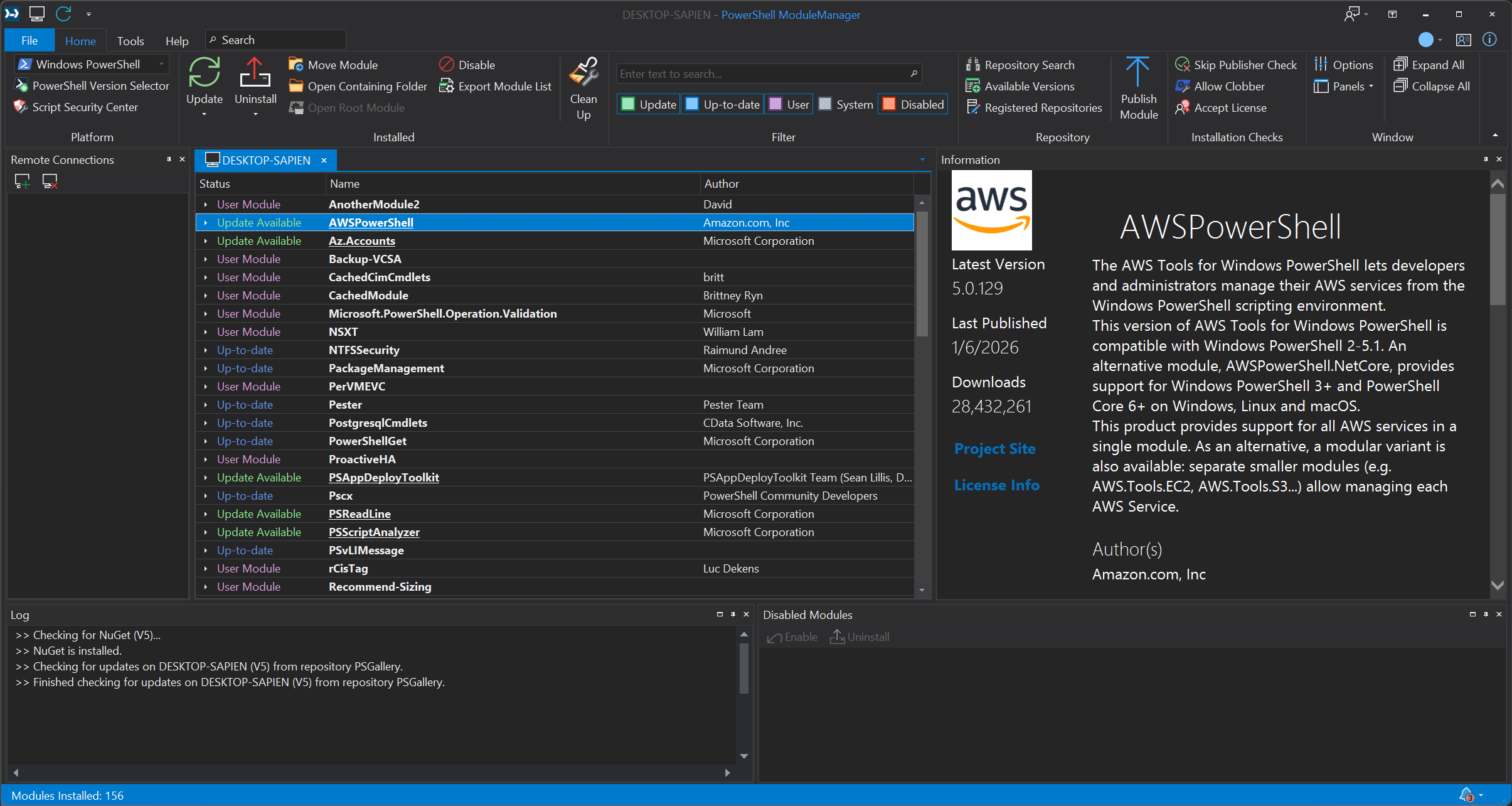
Task: Click the Export Module List icon
Action: 446,86
